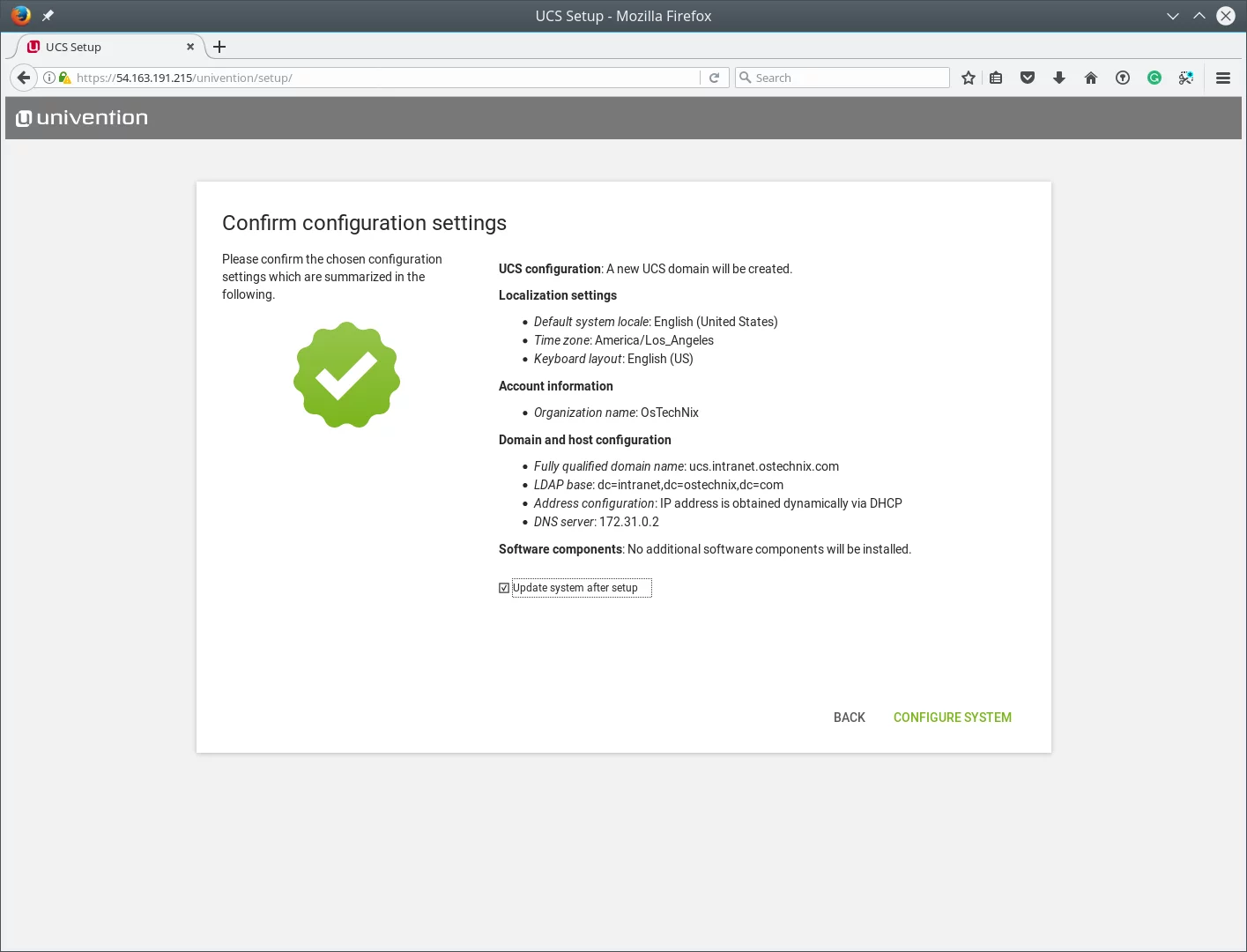Click Keyboard layout 'English (US)' text
This screenshot has width=1247, height=952.
[x=660, y=359]
